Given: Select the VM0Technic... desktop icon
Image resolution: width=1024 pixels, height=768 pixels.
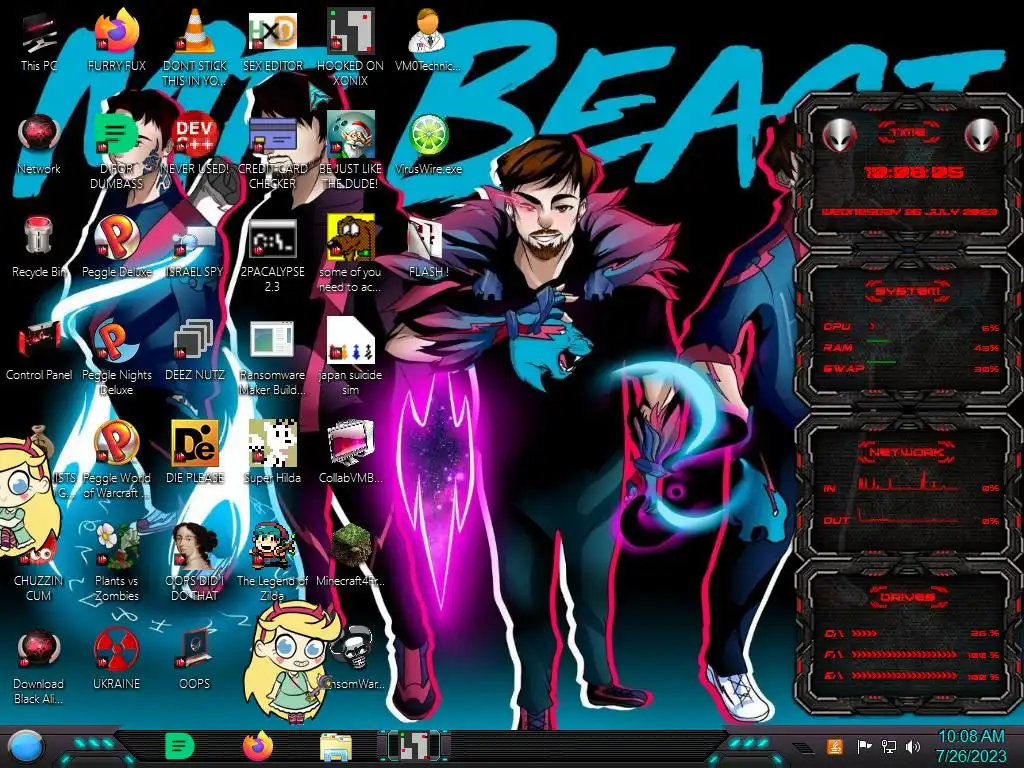Looking at the screenshot, I should [x=428, y=42].
